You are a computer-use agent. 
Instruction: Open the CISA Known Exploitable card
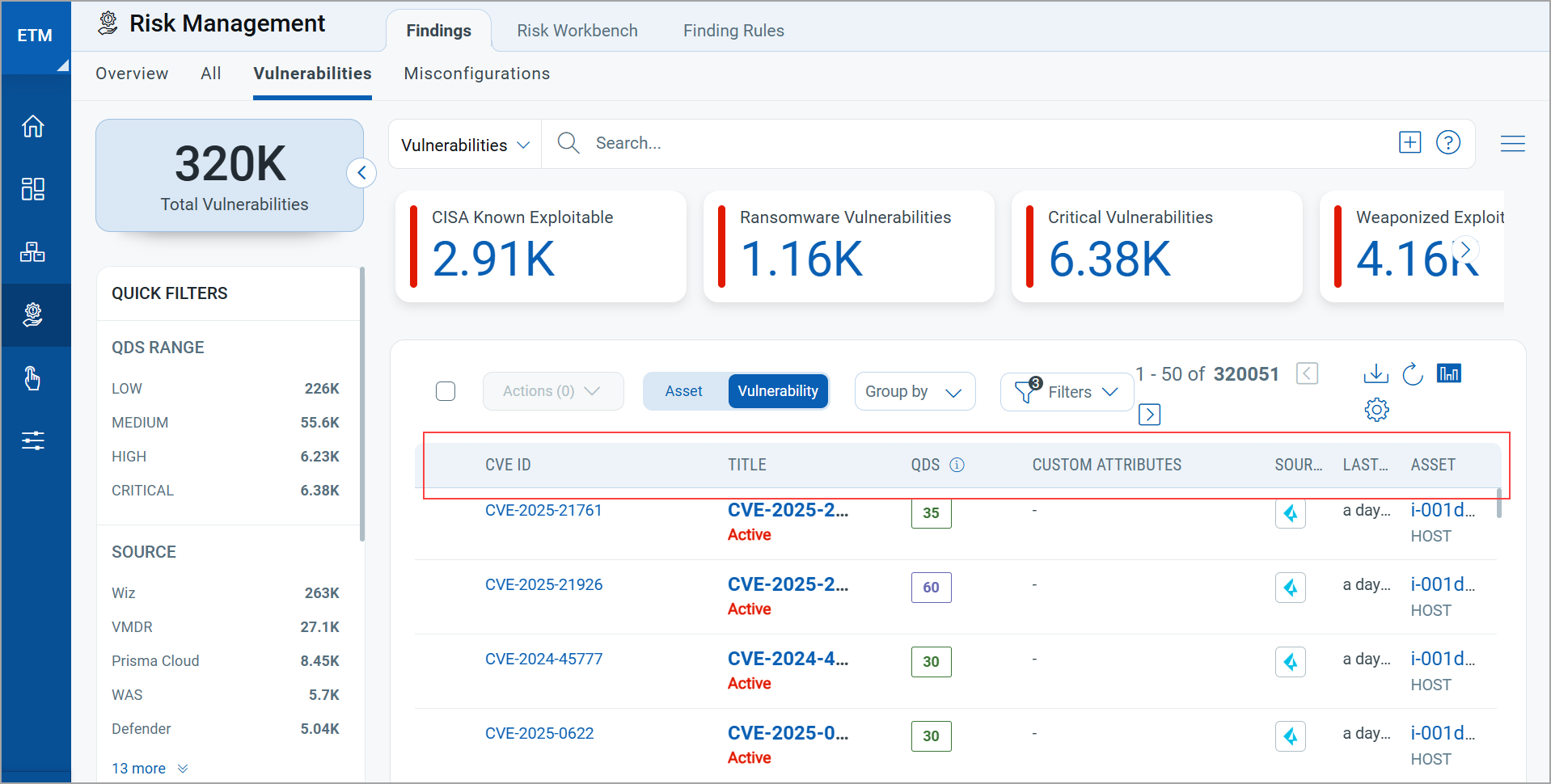point(541,247)
